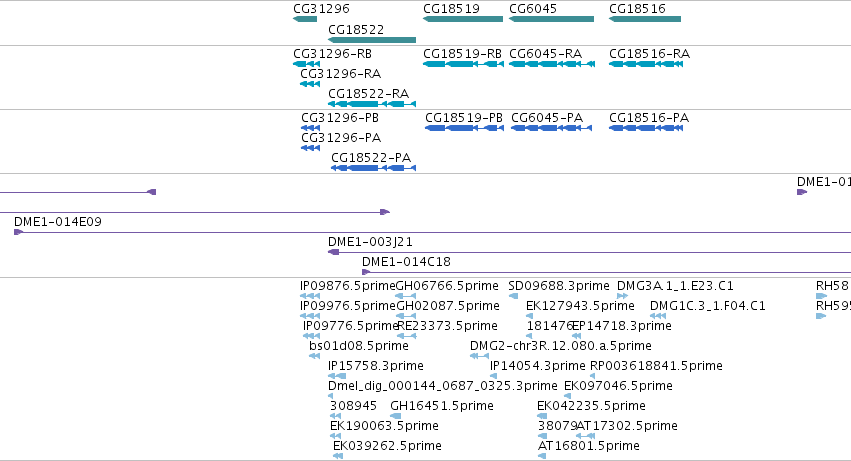This screenshot has width=851, height=461.
Task: Click the IP09876.5prime EST label
Action: [x=347, y=286]
